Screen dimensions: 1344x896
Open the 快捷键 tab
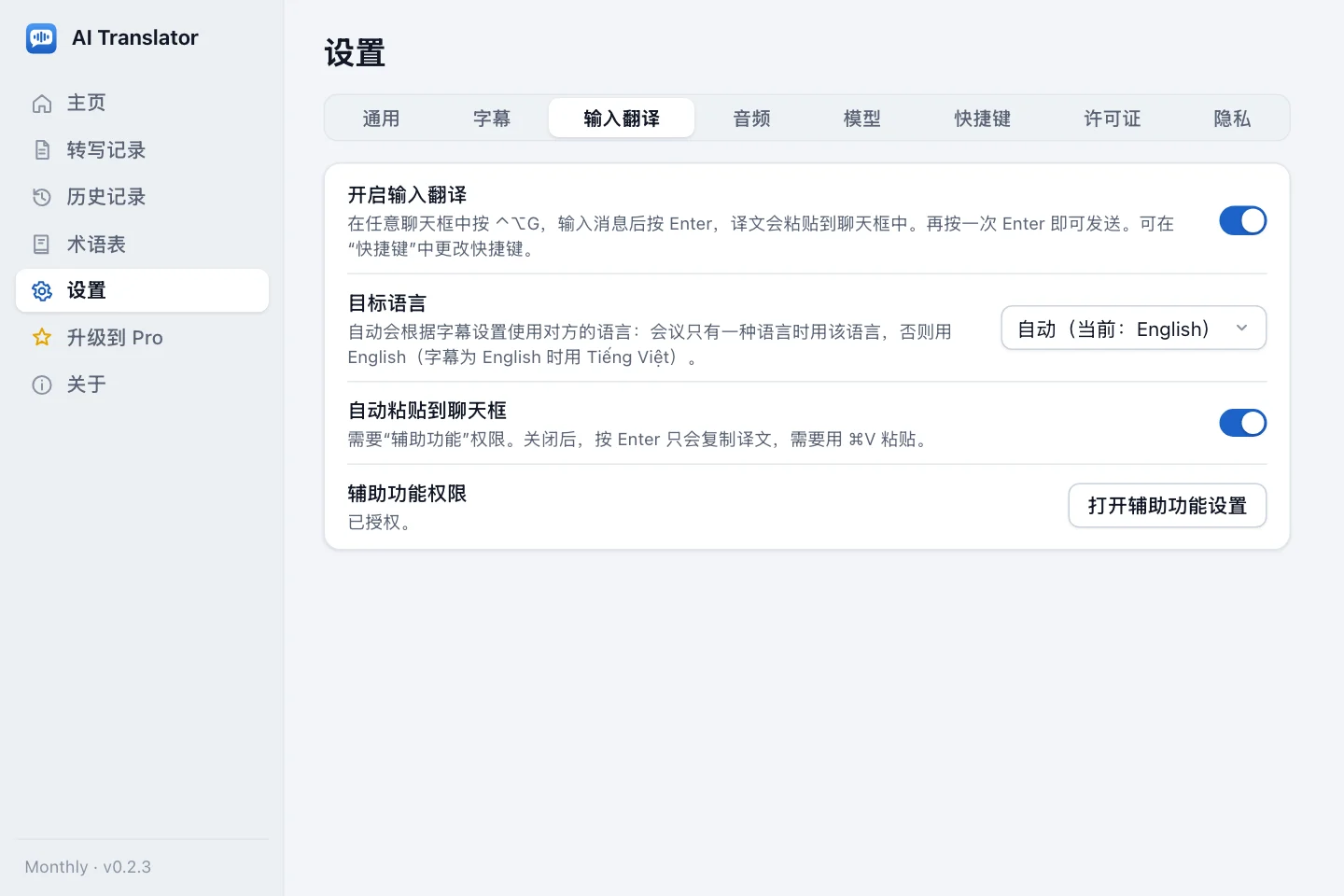[x=983, y=119]
